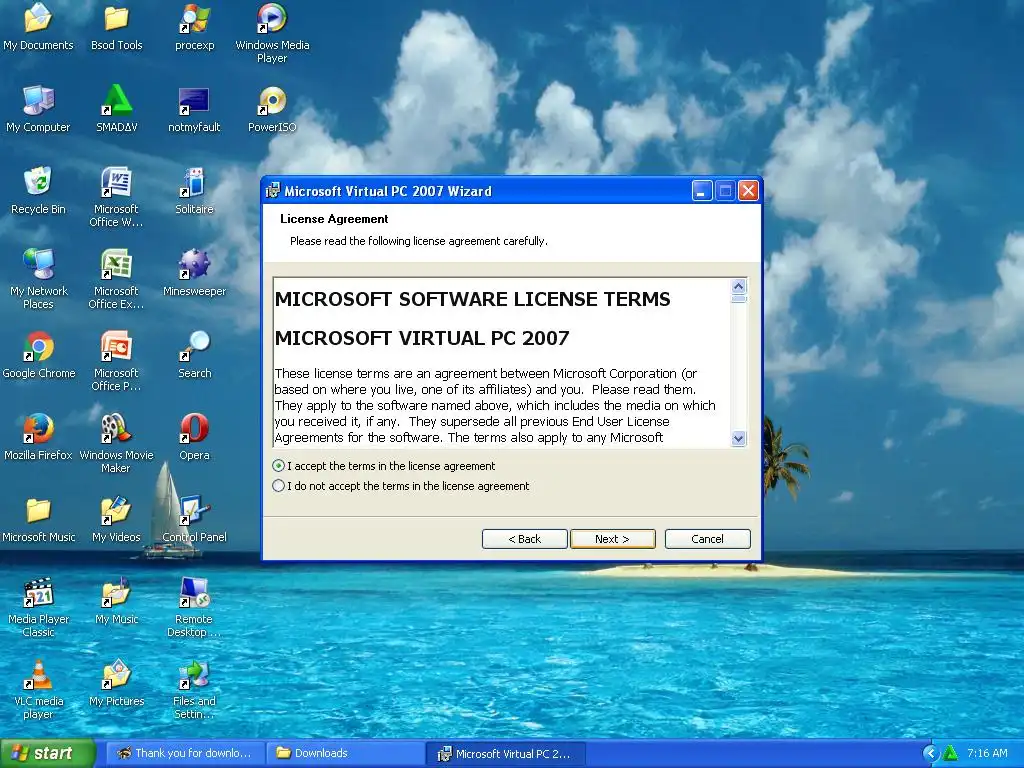Screen dimensions: 1024x768
Task: Open My Videos shortcut icon
Action: coord(116,511)
